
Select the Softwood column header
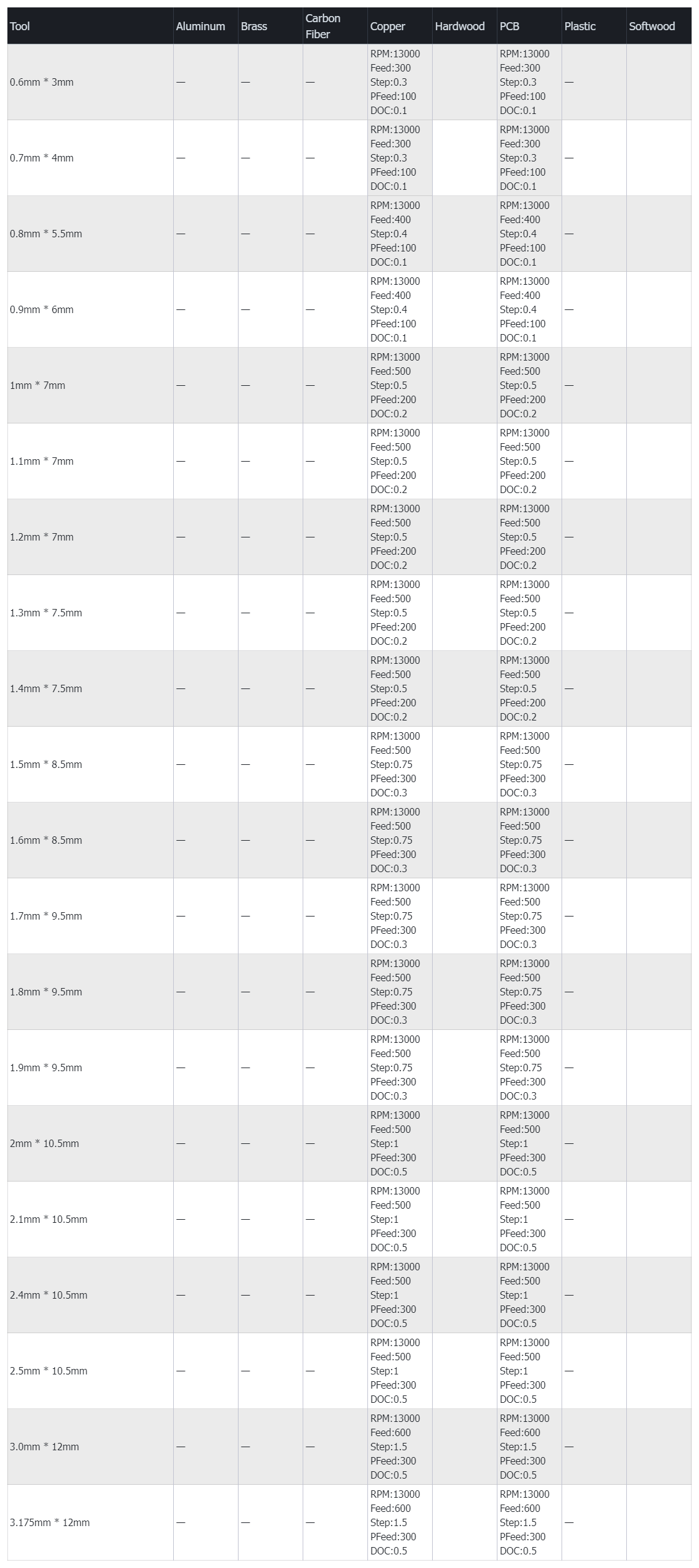pos(652,27)
